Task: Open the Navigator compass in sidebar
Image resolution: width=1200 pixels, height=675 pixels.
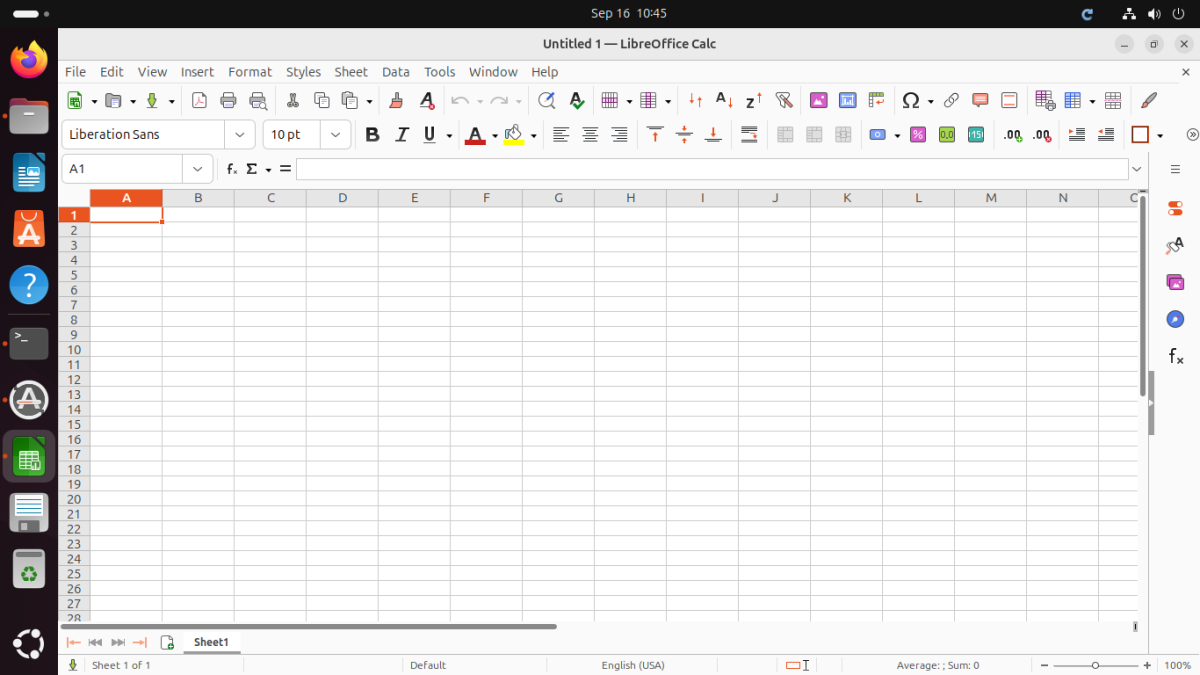Action: [1175, 319]
